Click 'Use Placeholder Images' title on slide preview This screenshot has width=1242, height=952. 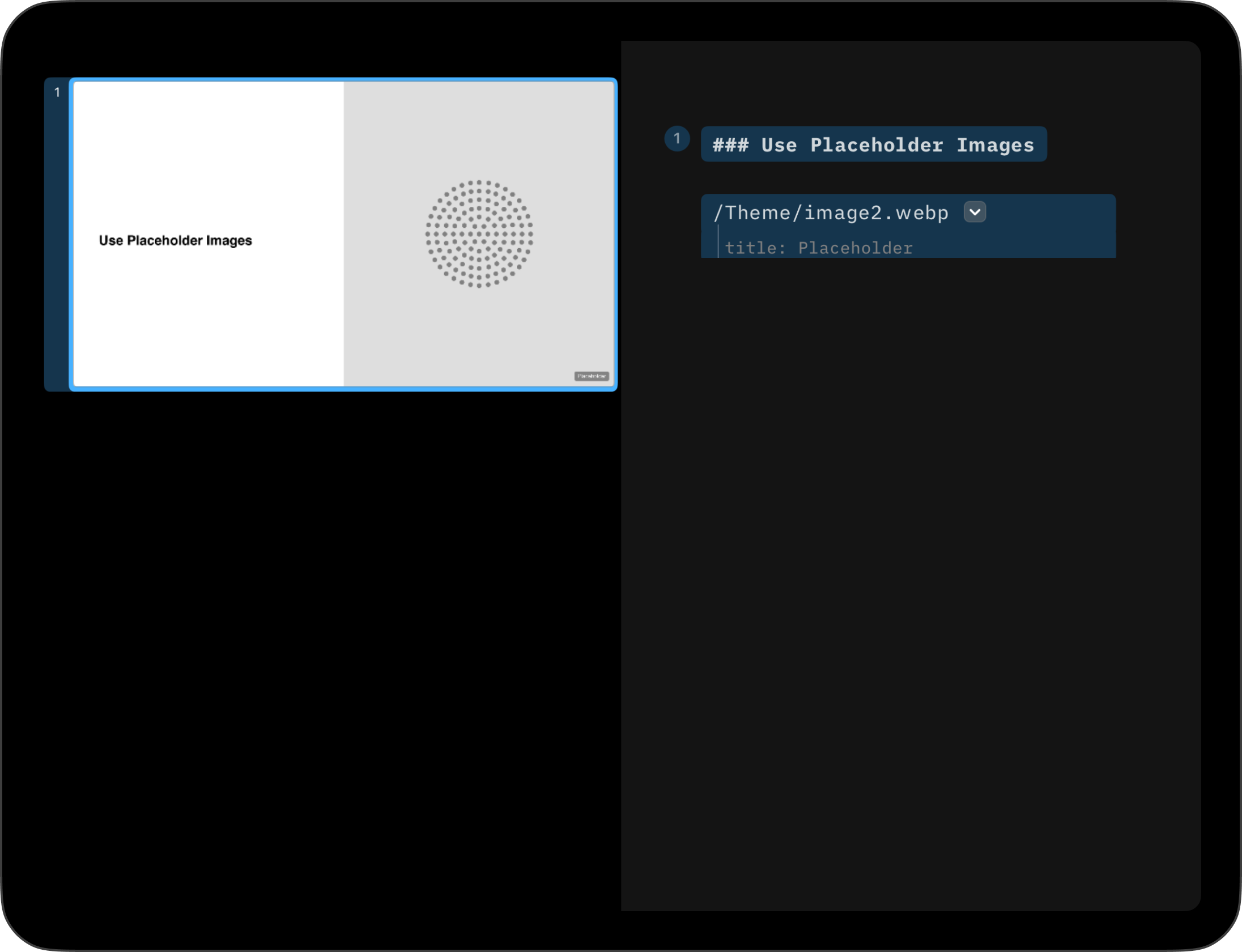coord(175,240)
